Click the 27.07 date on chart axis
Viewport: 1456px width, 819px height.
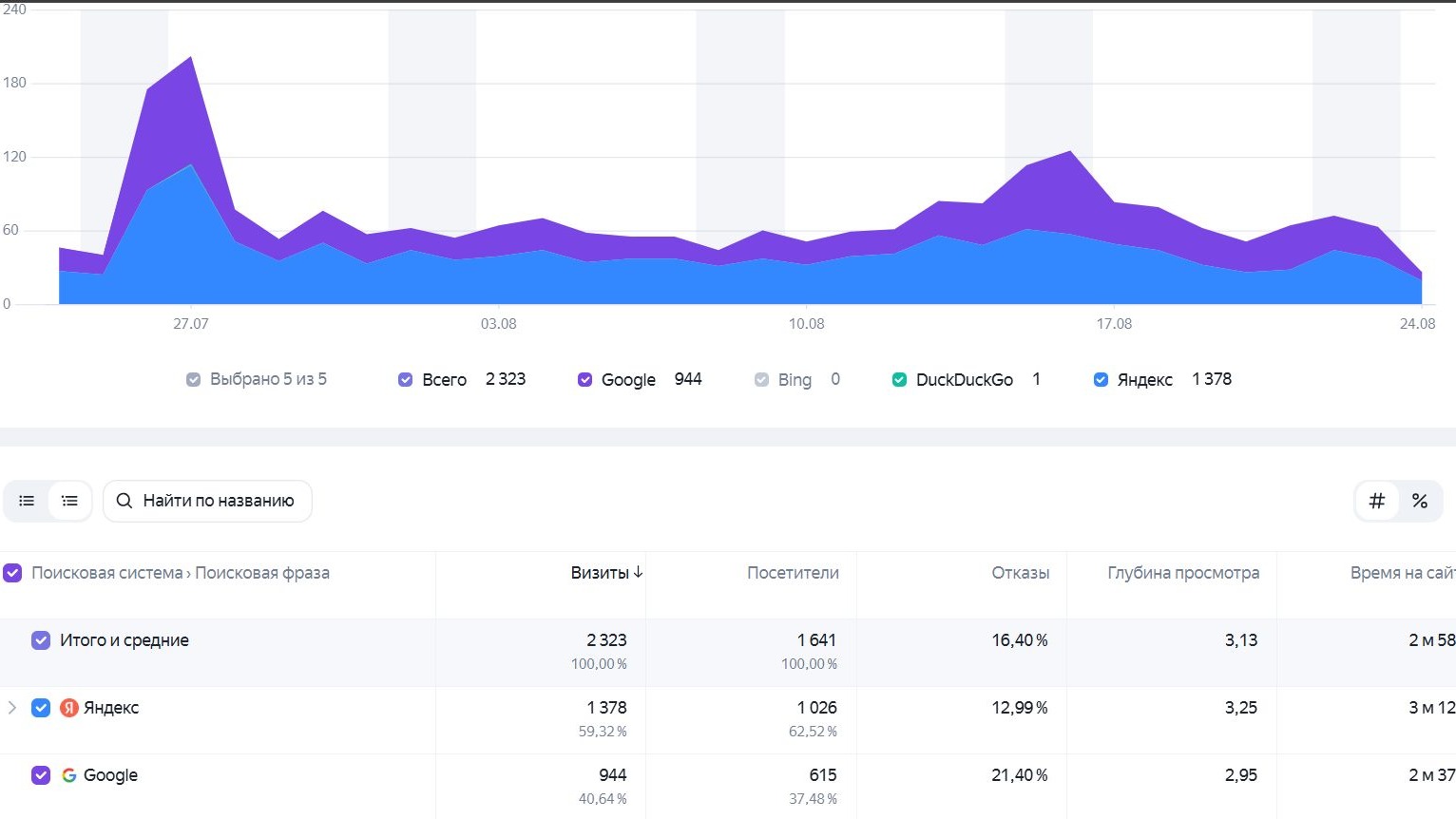[x=191, y=324]
